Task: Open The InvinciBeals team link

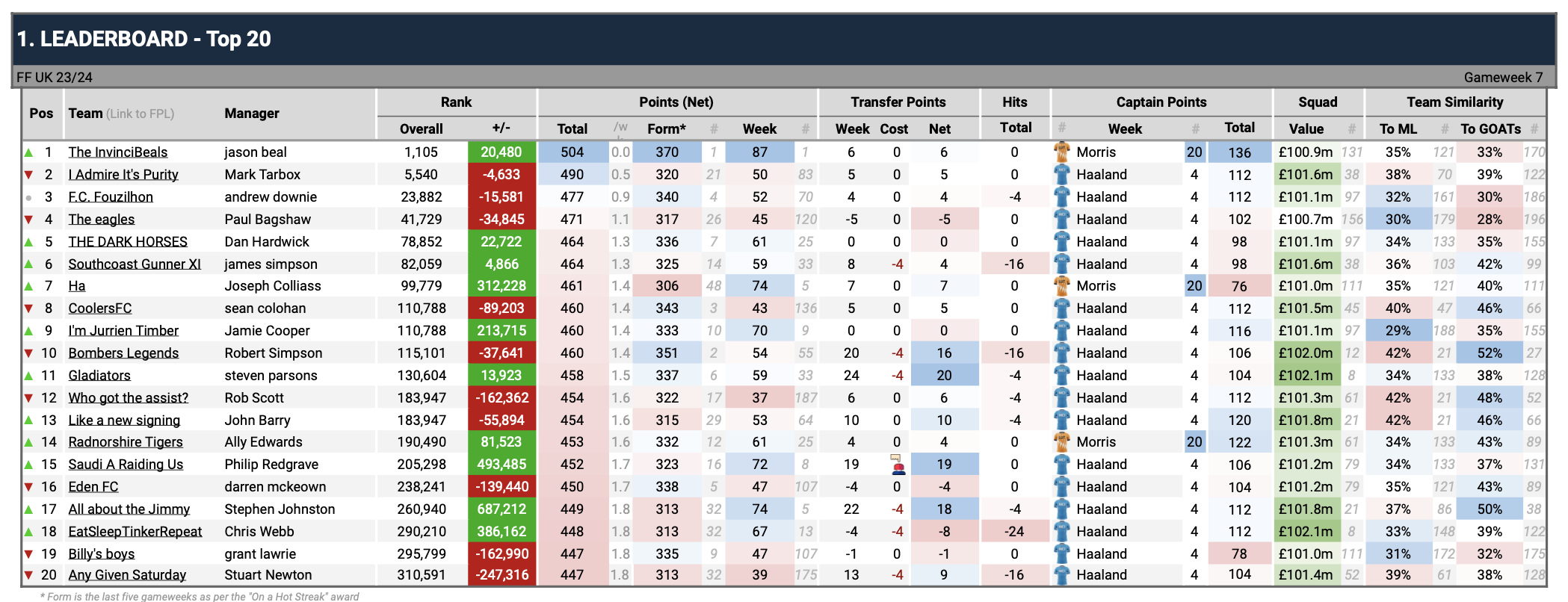Action: click(x=117, y=152)
